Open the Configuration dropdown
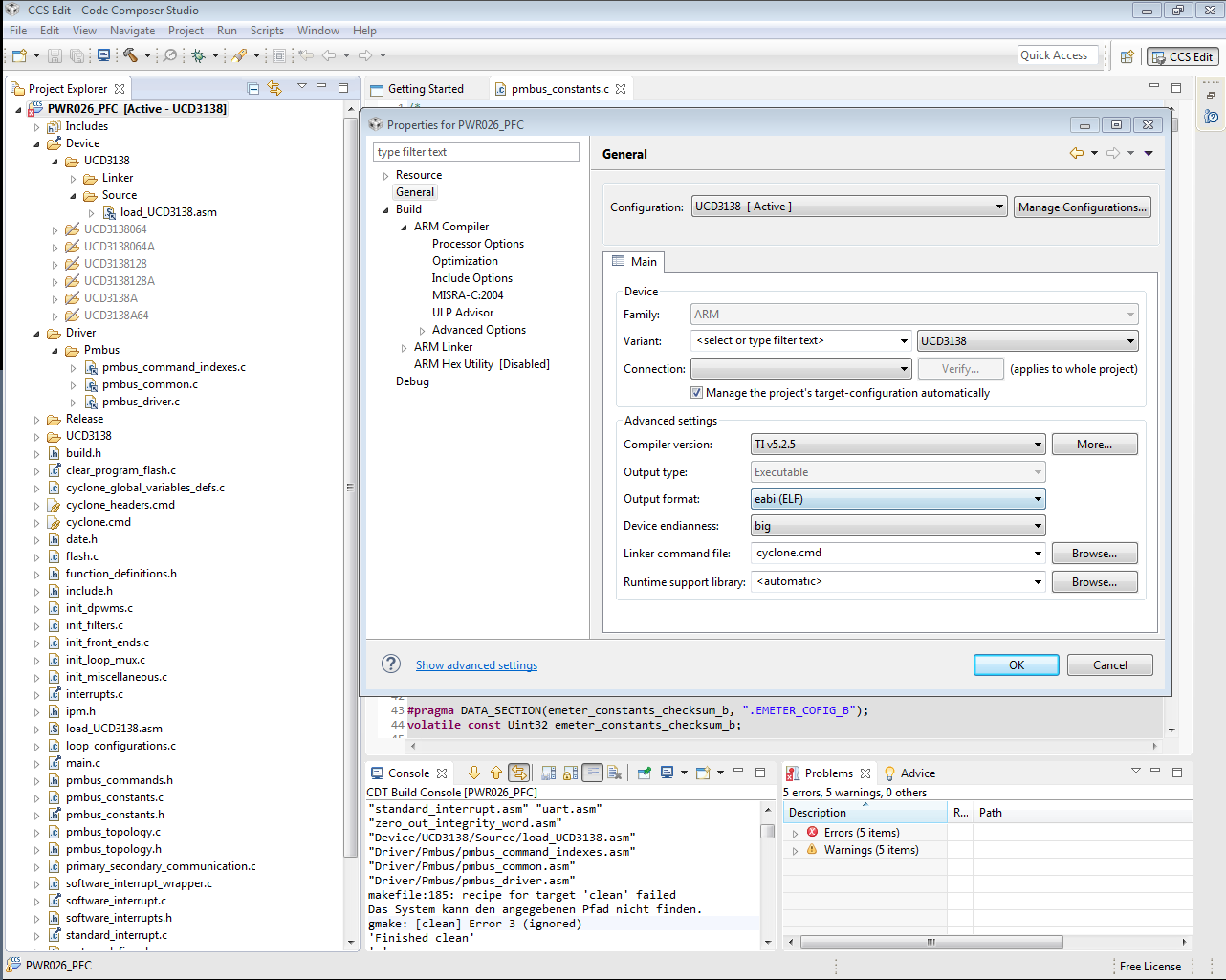1226x980 pixels. click(x=849, y=207)
